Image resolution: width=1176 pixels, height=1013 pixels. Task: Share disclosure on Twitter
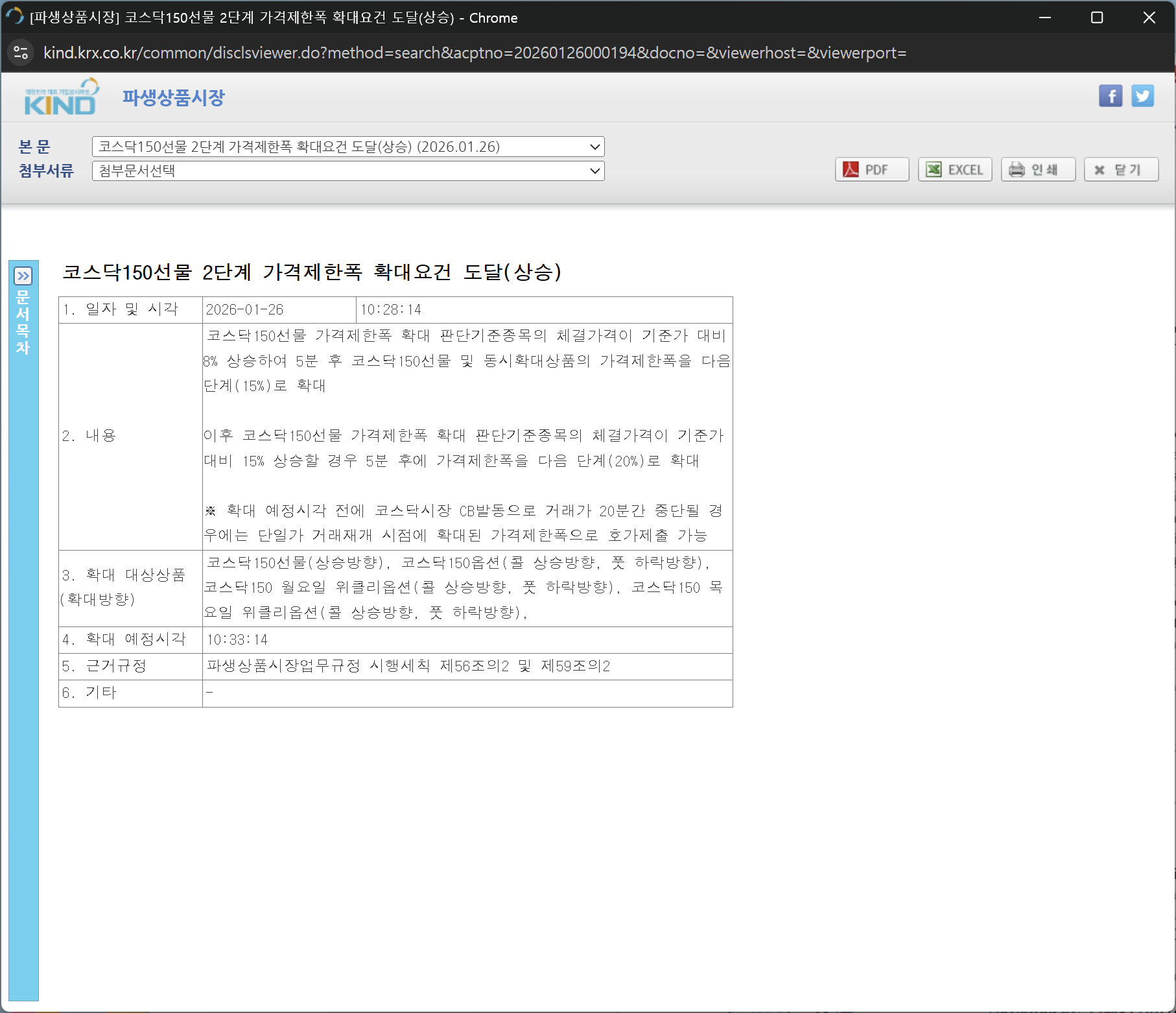(1142, 96)
